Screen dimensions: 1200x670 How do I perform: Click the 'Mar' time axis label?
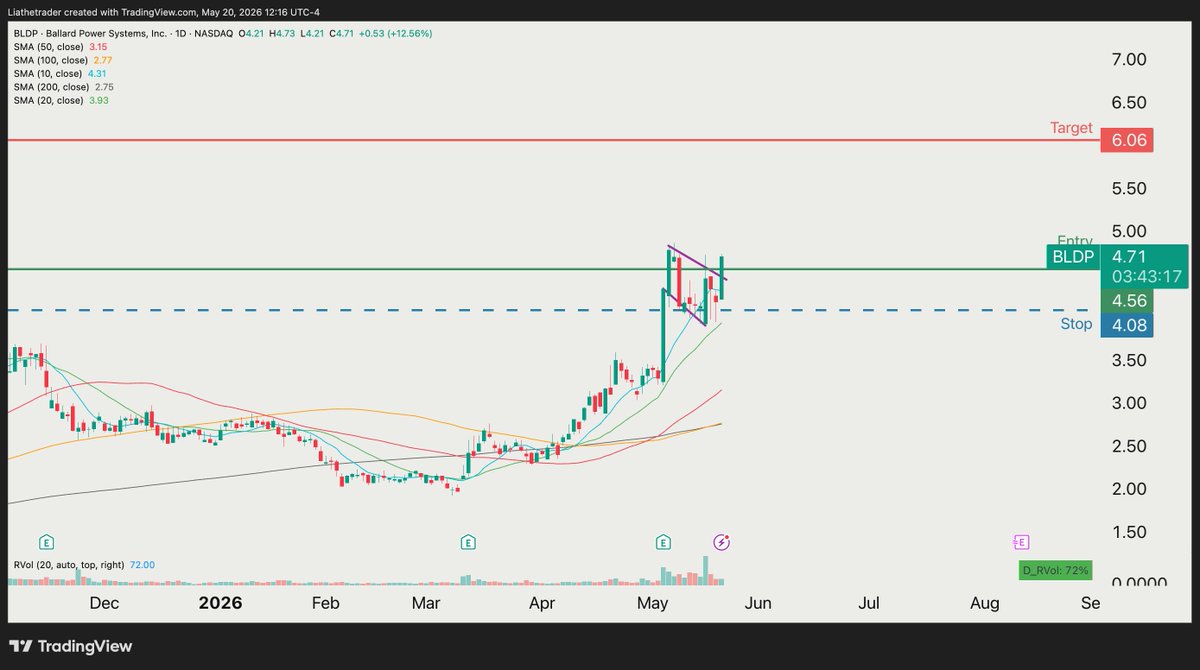[426, 603]
